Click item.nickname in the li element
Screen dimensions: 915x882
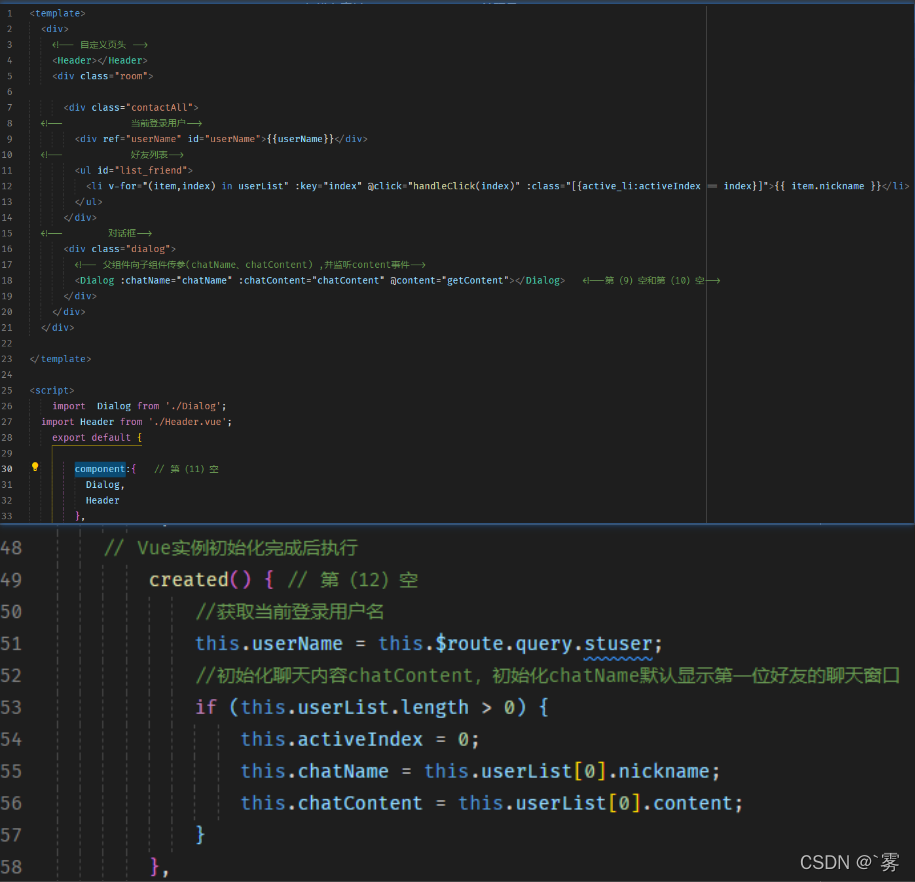tap(827, 186)
